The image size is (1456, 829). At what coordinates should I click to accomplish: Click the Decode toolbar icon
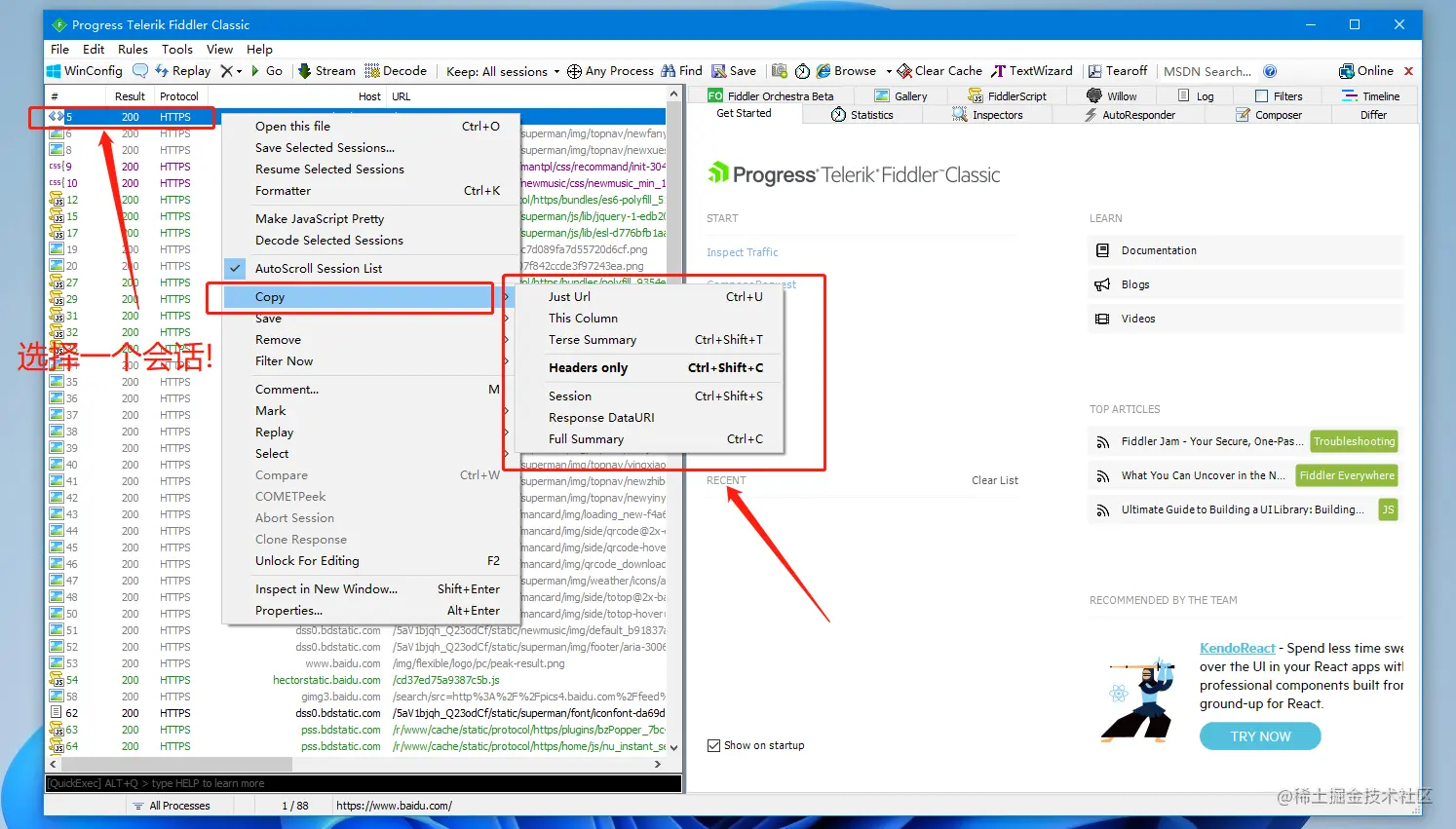pos(372,71)
